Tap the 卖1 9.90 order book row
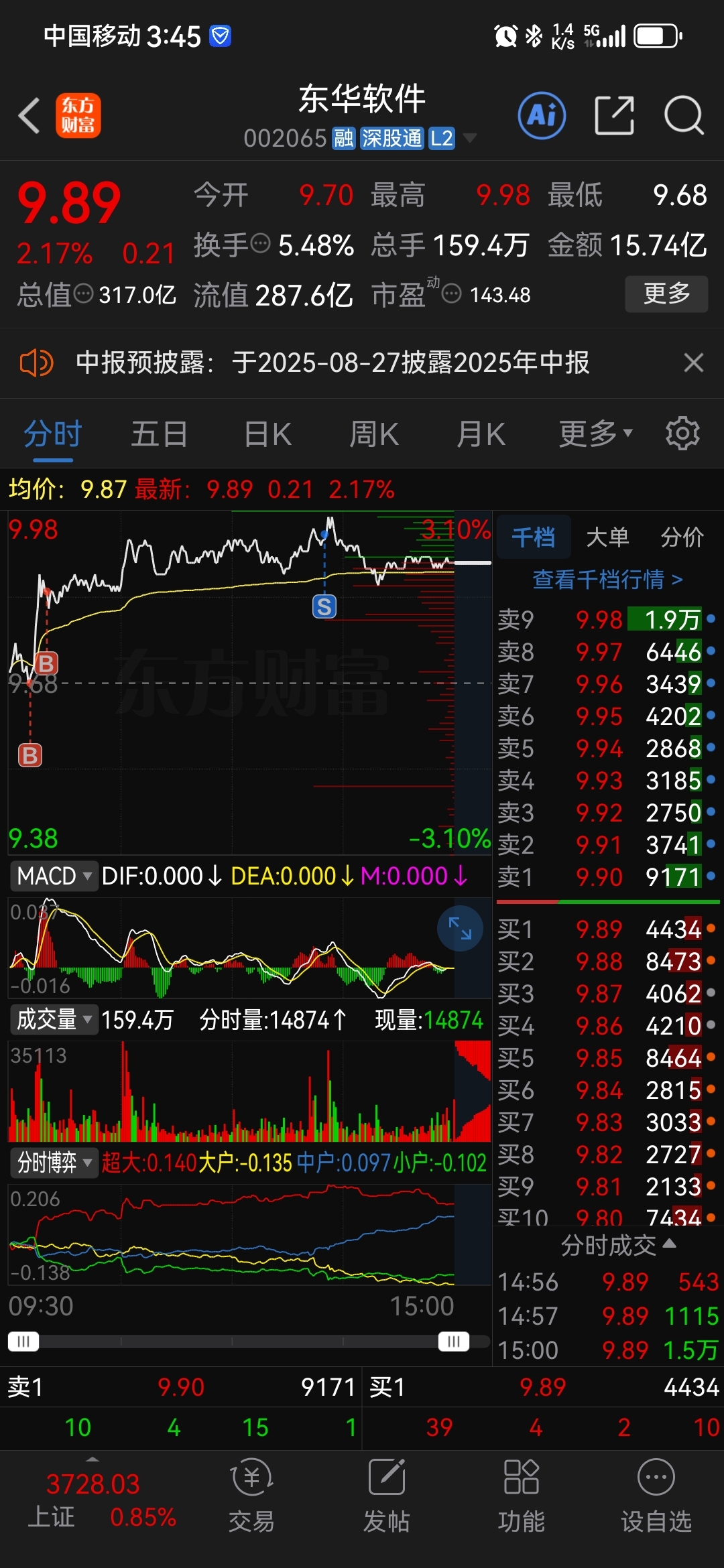Viewport: 724px width, 1568px height. pos(607,876)
